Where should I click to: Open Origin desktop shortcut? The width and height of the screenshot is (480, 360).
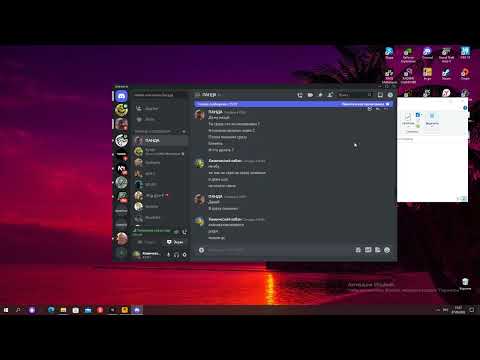(x=465, y=74)
